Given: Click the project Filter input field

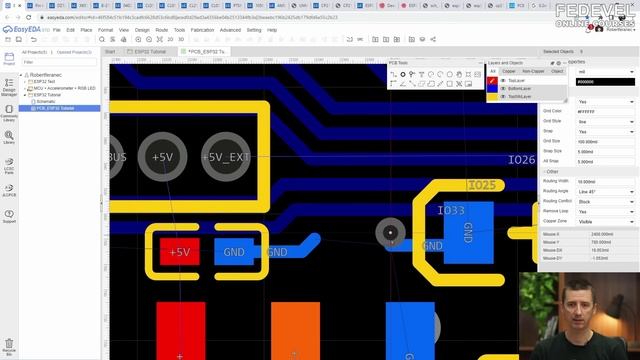Looking at the screenshot, I should pos(59,62).
